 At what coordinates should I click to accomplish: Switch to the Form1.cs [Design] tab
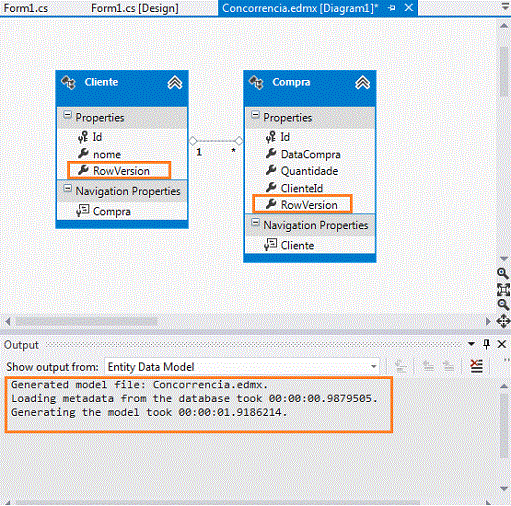135,8
